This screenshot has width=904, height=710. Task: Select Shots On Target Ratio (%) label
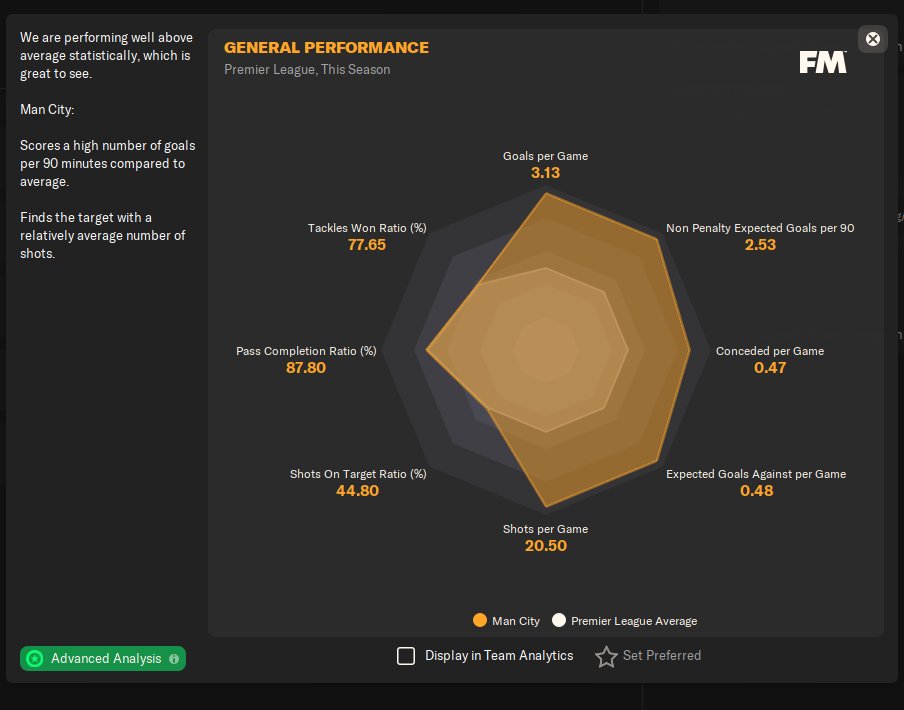pos(358,474)
